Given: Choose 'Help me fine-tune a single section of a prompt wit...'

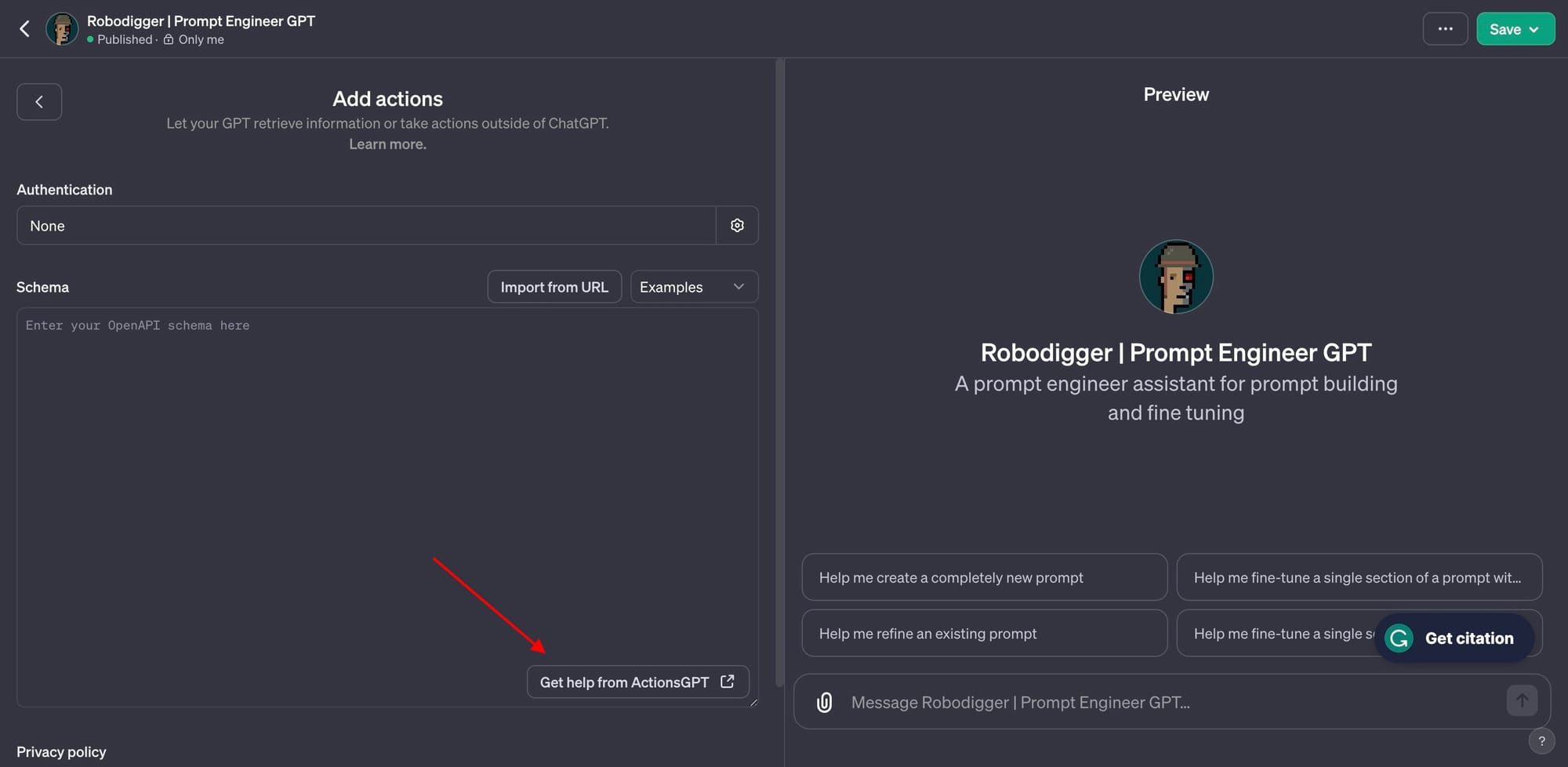Looking at the screenshot, I should [x=1359, y=578].
